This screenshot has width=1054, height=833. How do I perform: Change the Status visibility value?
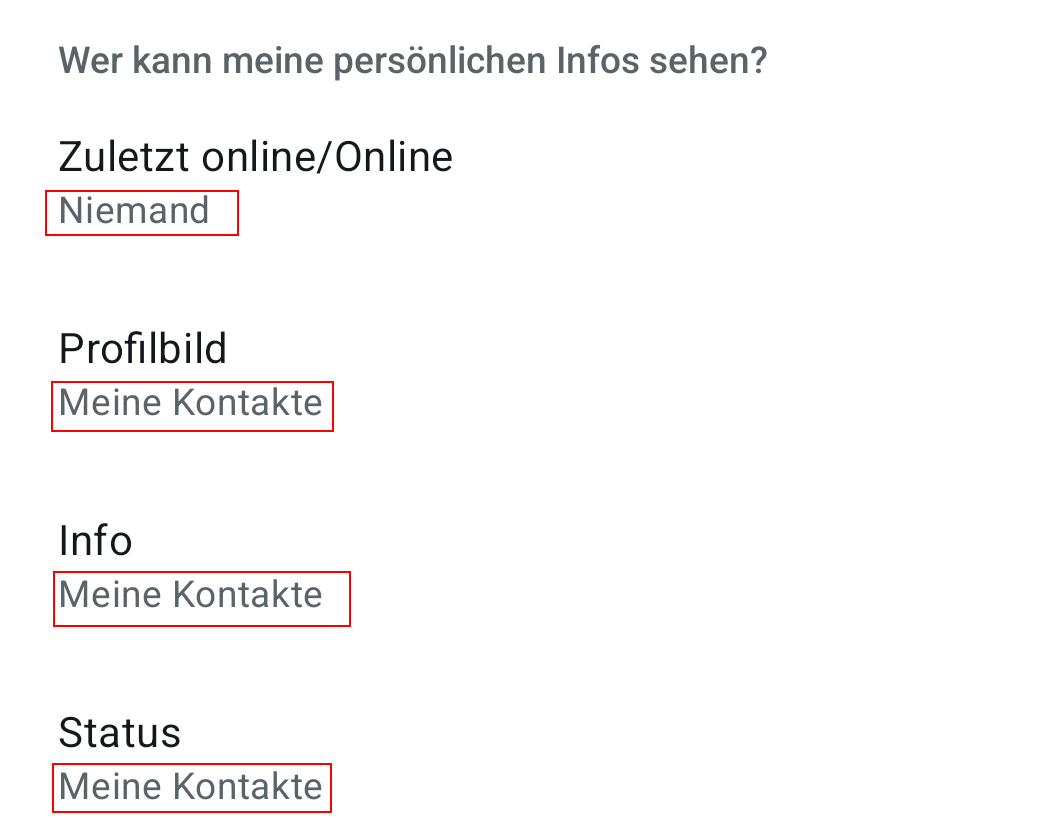(191, 787)
